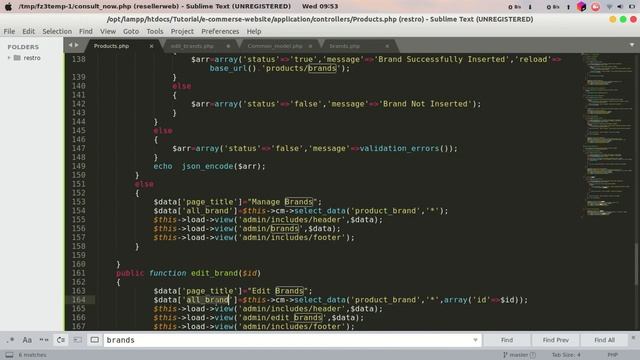This screenshot has height=360, width=640.
Task: Click the edit_brand function name
Action: tap(214, 273)
